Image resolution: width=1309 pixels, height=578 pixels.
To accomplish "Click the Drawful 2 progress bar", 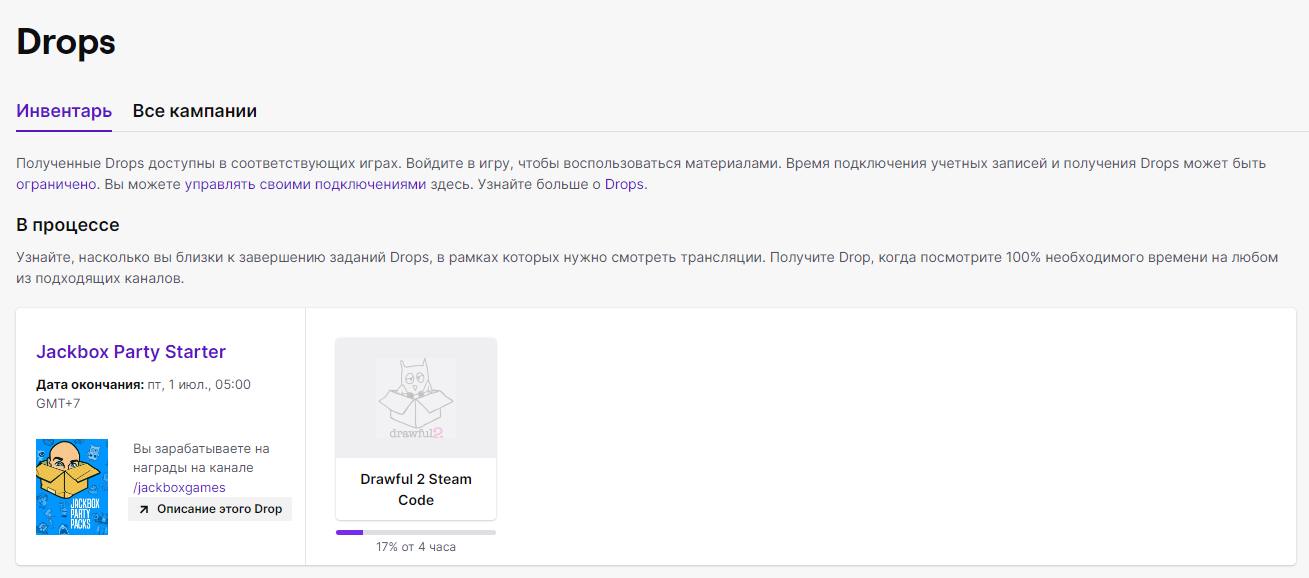I will [x=416, y=532].
